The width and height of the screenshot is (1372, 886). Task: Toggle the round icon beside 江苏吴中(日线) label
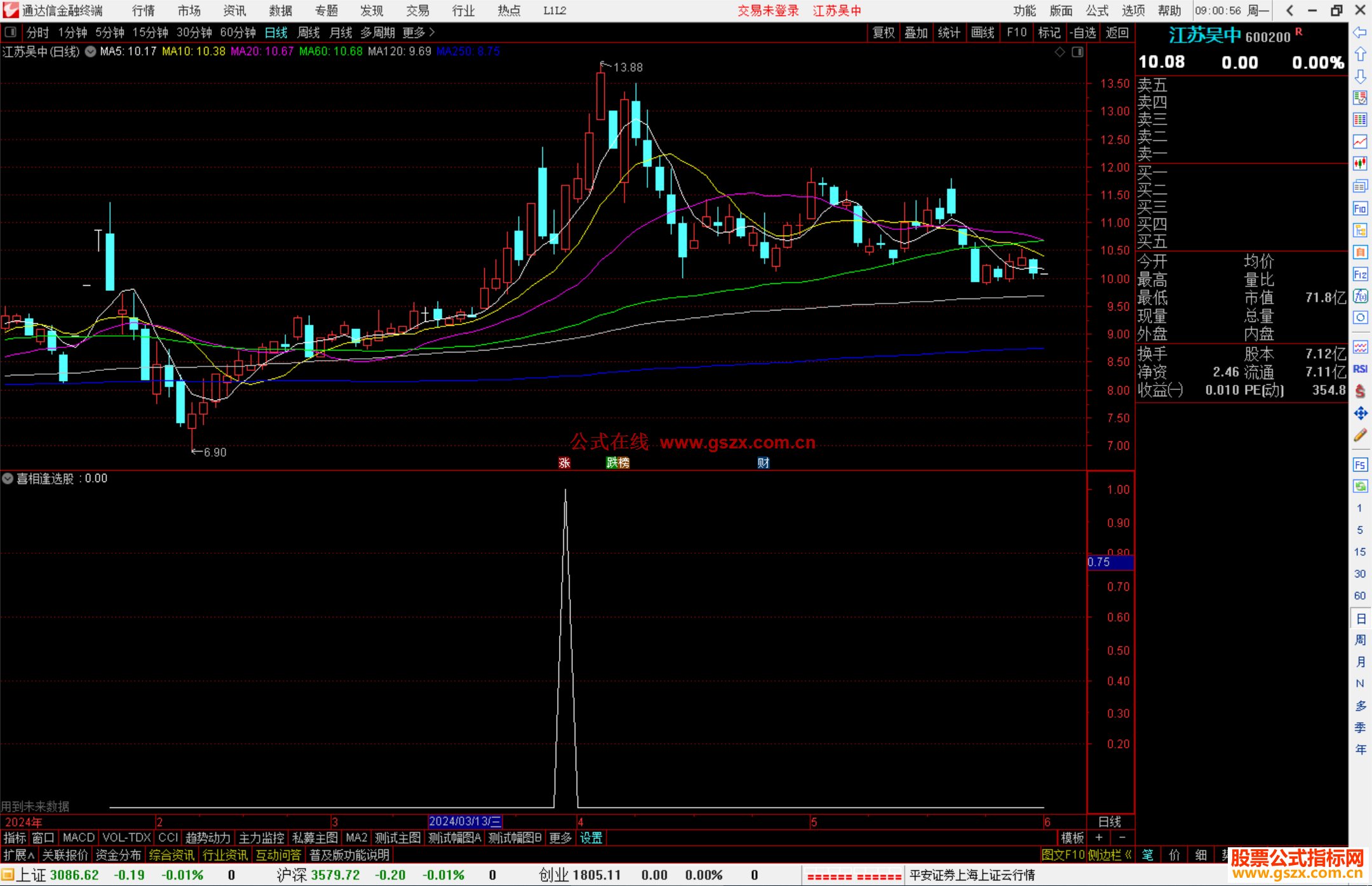click(91, 51)
